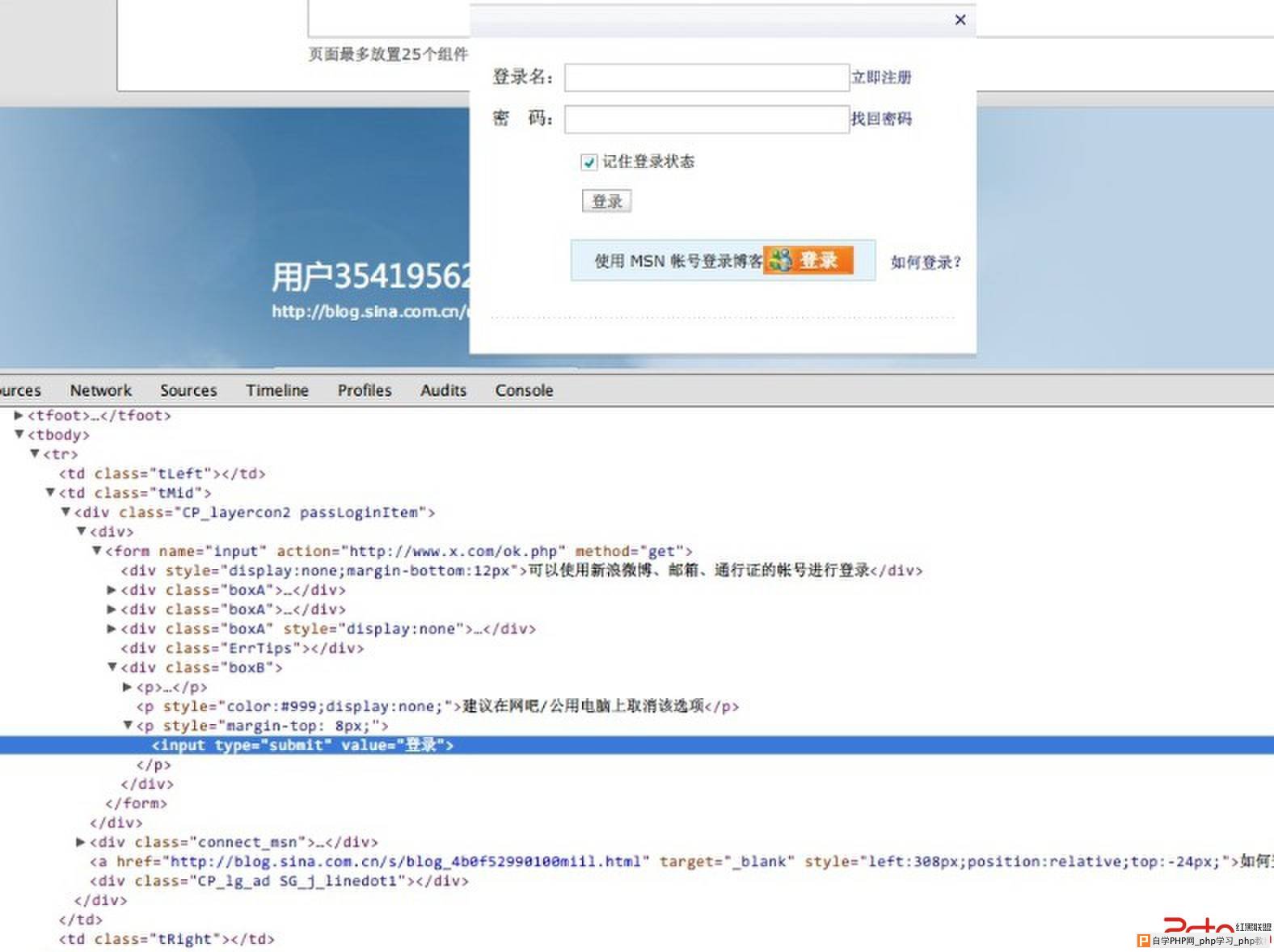This screenshot has height=952, width=1274.
Task: Collapse the td class tMid node
Action: coord(50,493)
